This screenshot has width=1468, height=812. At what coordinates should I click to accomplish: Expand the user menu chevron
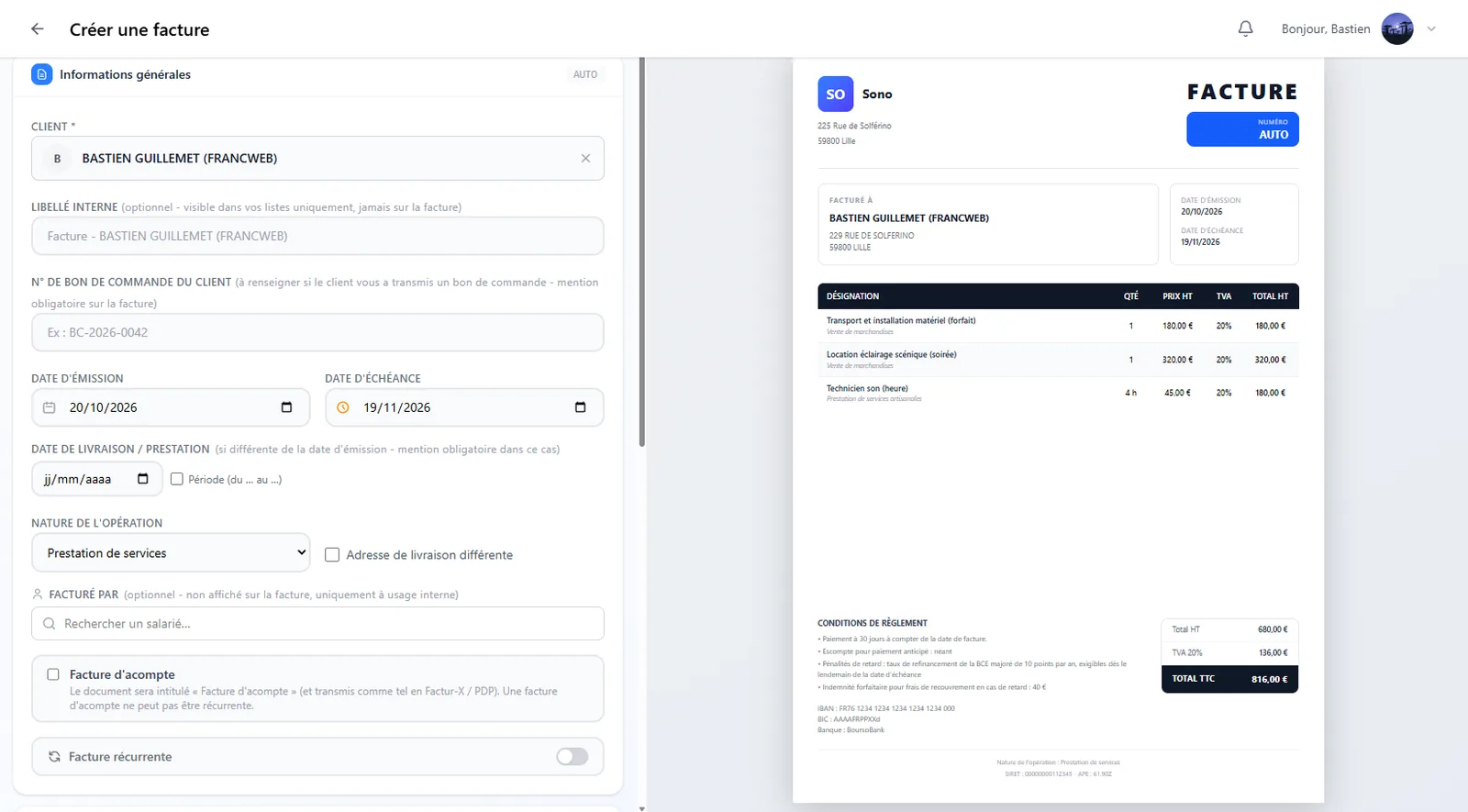tap(1431, 29)
